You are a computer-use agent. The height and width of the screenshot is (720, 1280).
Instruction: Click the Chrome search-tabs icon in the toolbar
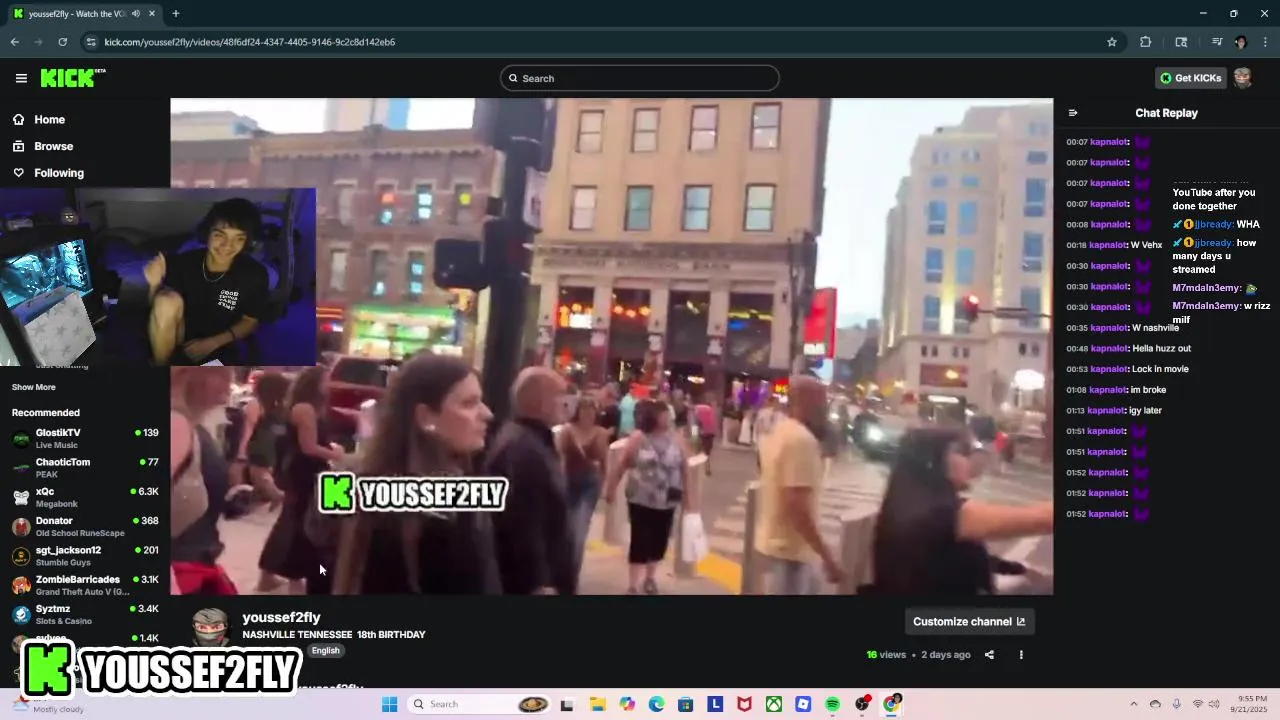pyautogui.click(x=1181, y=42)
